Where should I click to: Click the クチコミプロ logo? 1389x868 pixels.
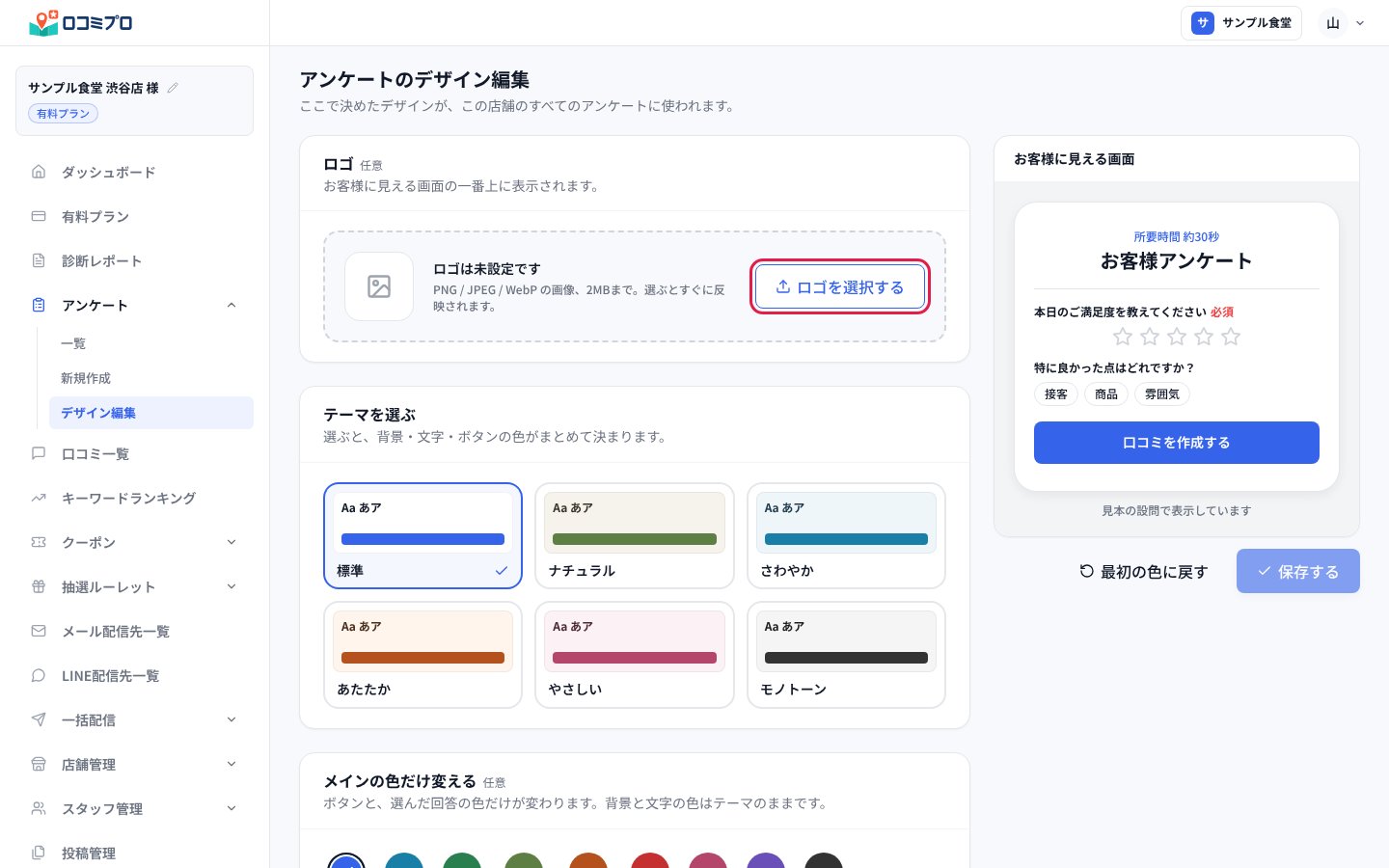[x=81, y=22]
